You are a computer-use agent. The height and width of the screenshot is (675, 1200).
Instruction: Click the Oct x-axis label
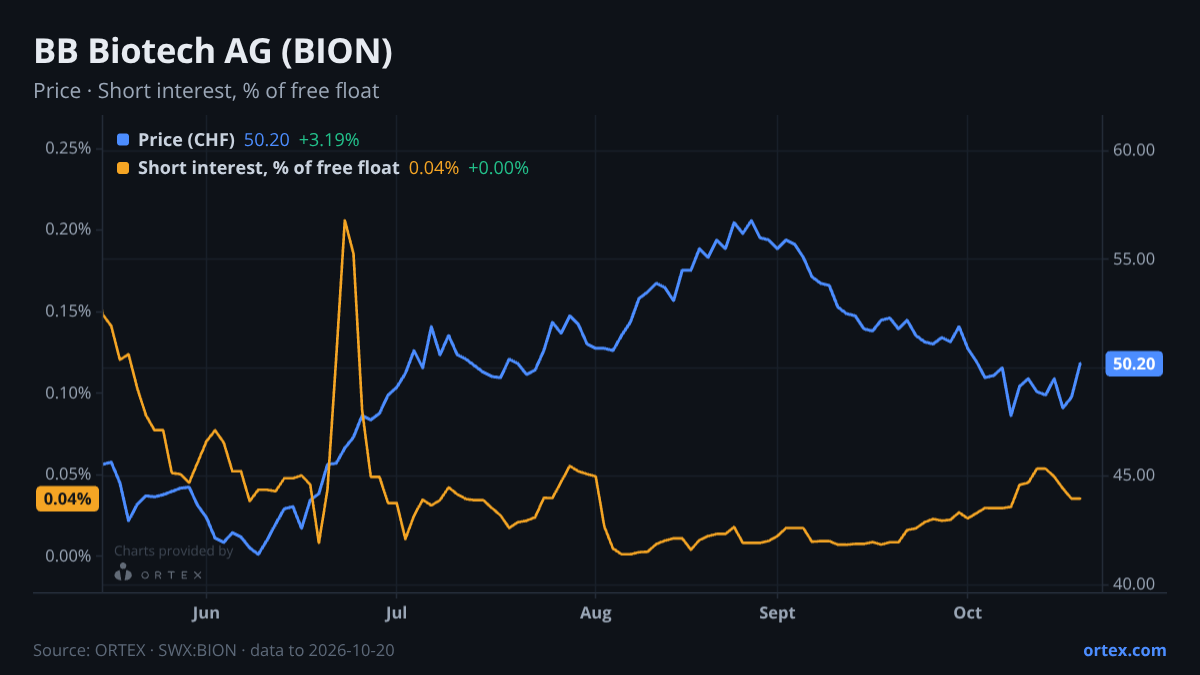click(x=967, y=613)
